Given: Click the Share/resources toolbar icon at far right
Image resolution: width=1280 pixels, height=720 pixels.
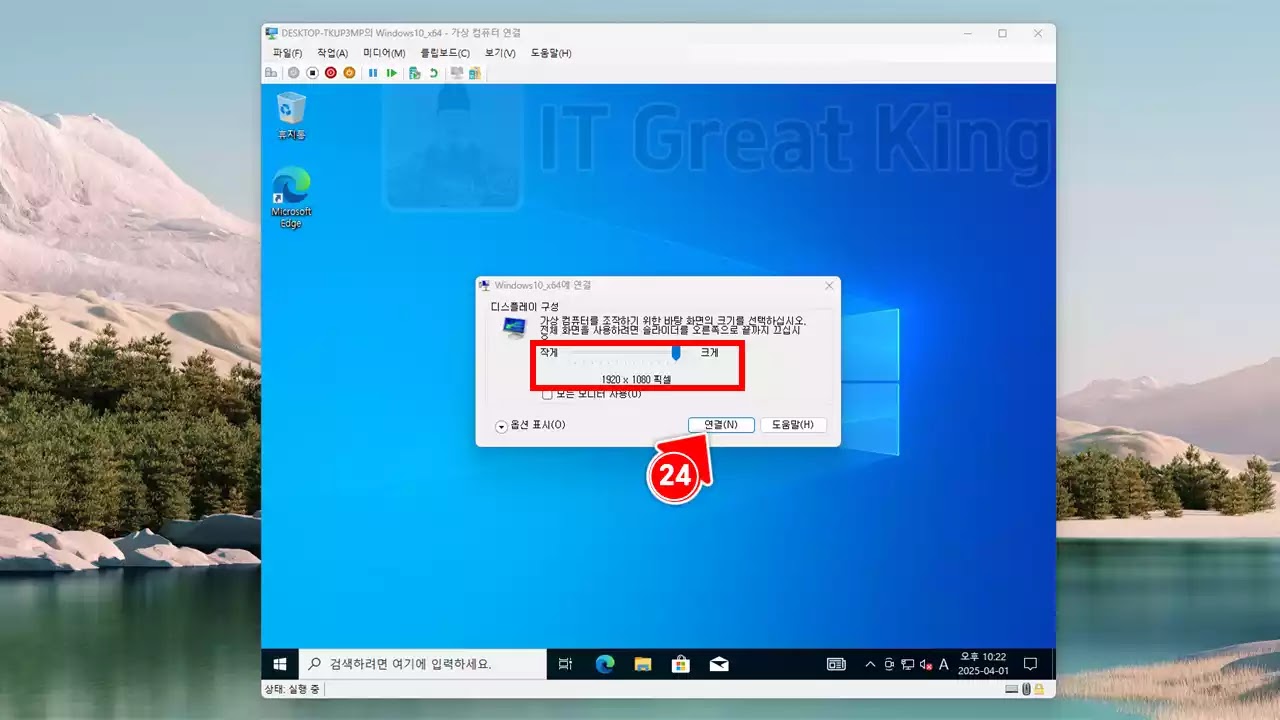Looking at the screenshot, I should (475, 73).
